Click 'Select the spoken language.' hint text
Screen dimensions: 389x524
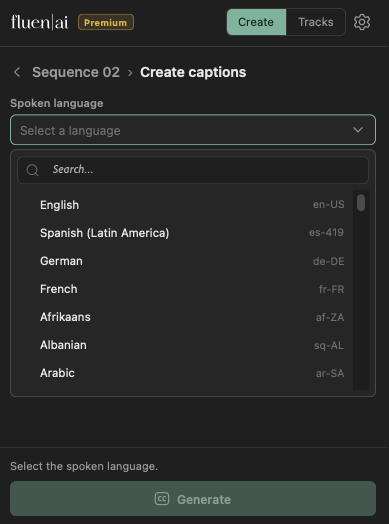(84, 466)
